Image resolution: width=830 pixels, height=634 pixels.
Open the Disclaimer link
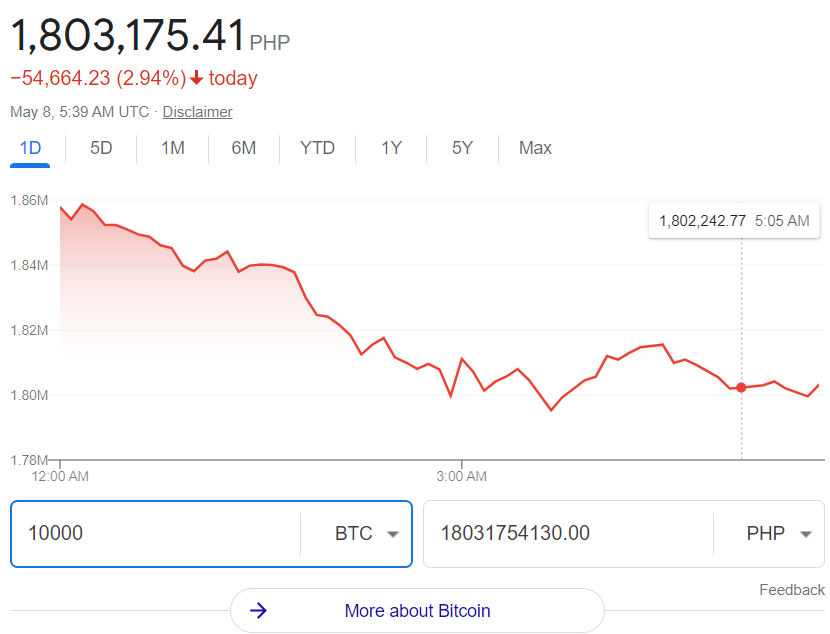click(197, 112)
